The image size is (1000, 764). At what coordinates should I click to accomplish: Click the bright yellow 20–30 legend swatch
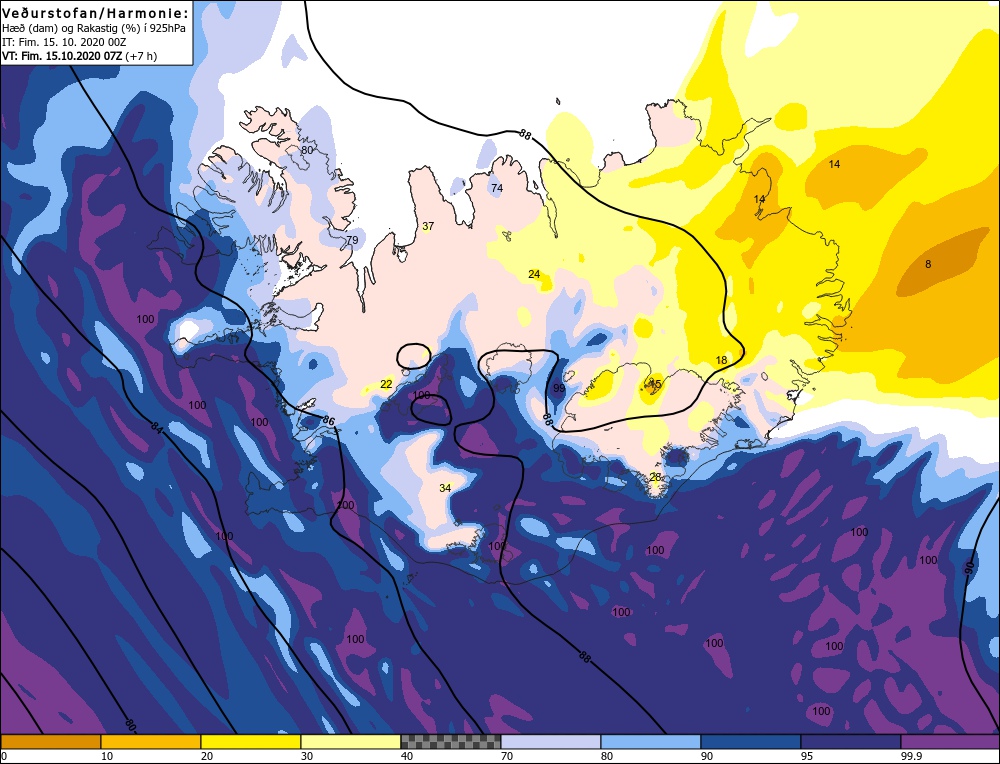point(251,741)
